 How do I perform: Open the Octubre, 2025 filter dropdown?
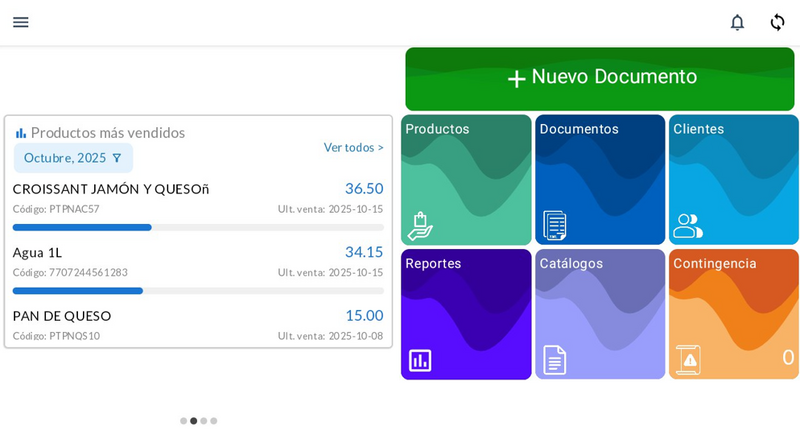(73, 158)
